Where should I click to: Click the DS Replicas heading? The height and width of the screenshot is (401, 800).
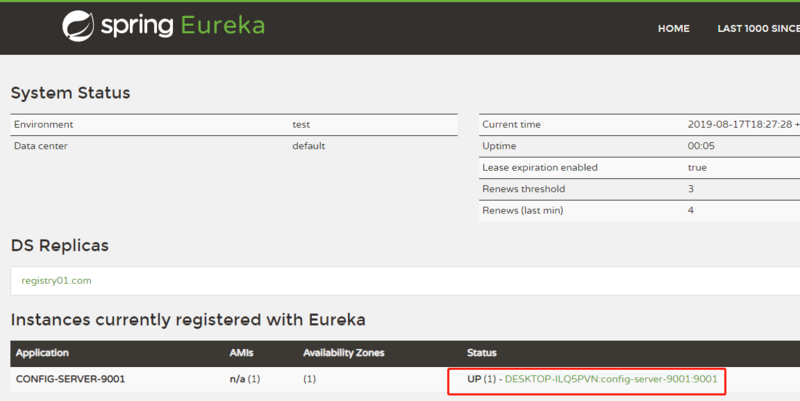[59, 245]
